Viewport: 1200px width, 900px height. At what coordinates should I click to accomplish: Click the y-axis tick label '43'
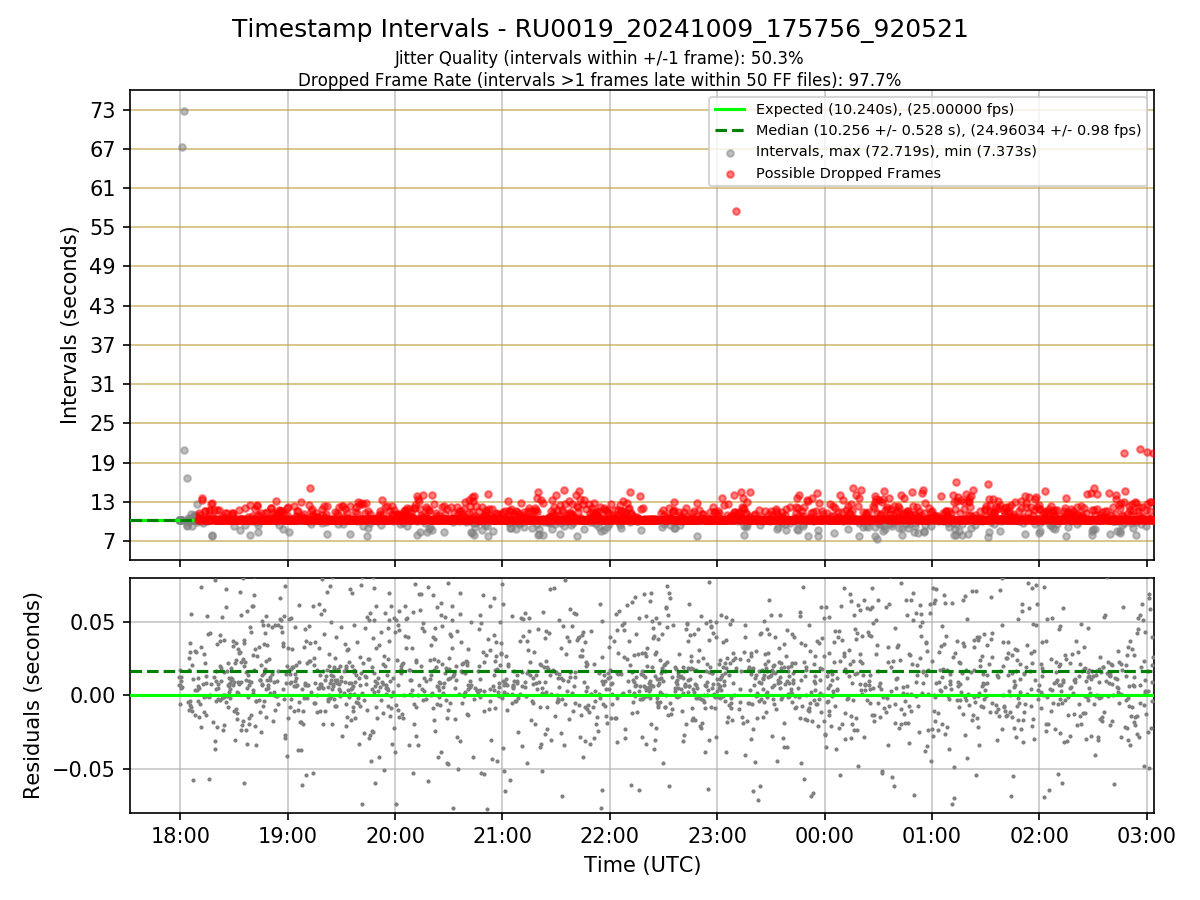(105, 306)
